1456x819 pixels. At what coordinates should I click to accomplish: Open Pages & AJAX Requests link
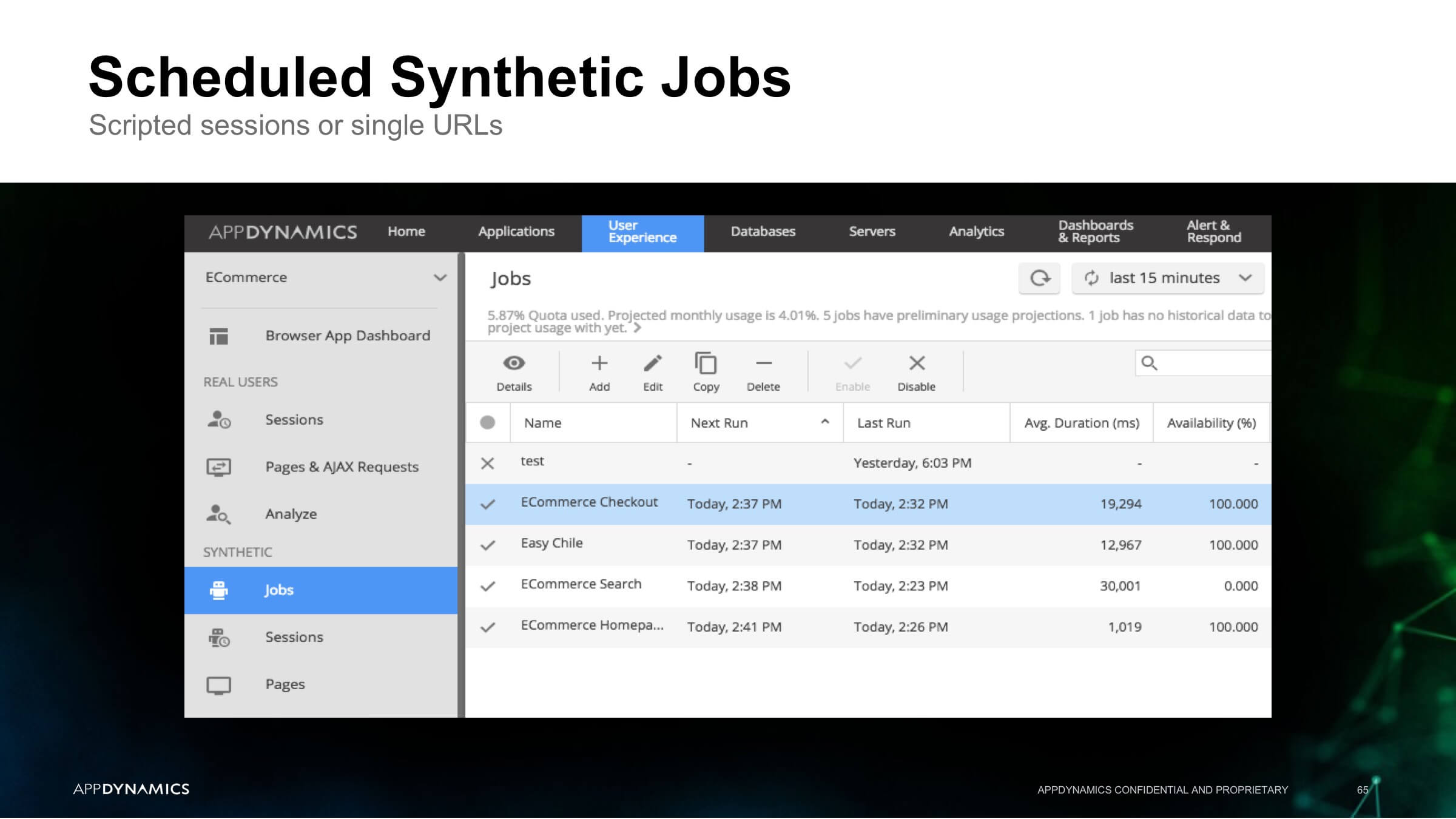[x=342, y=467]
